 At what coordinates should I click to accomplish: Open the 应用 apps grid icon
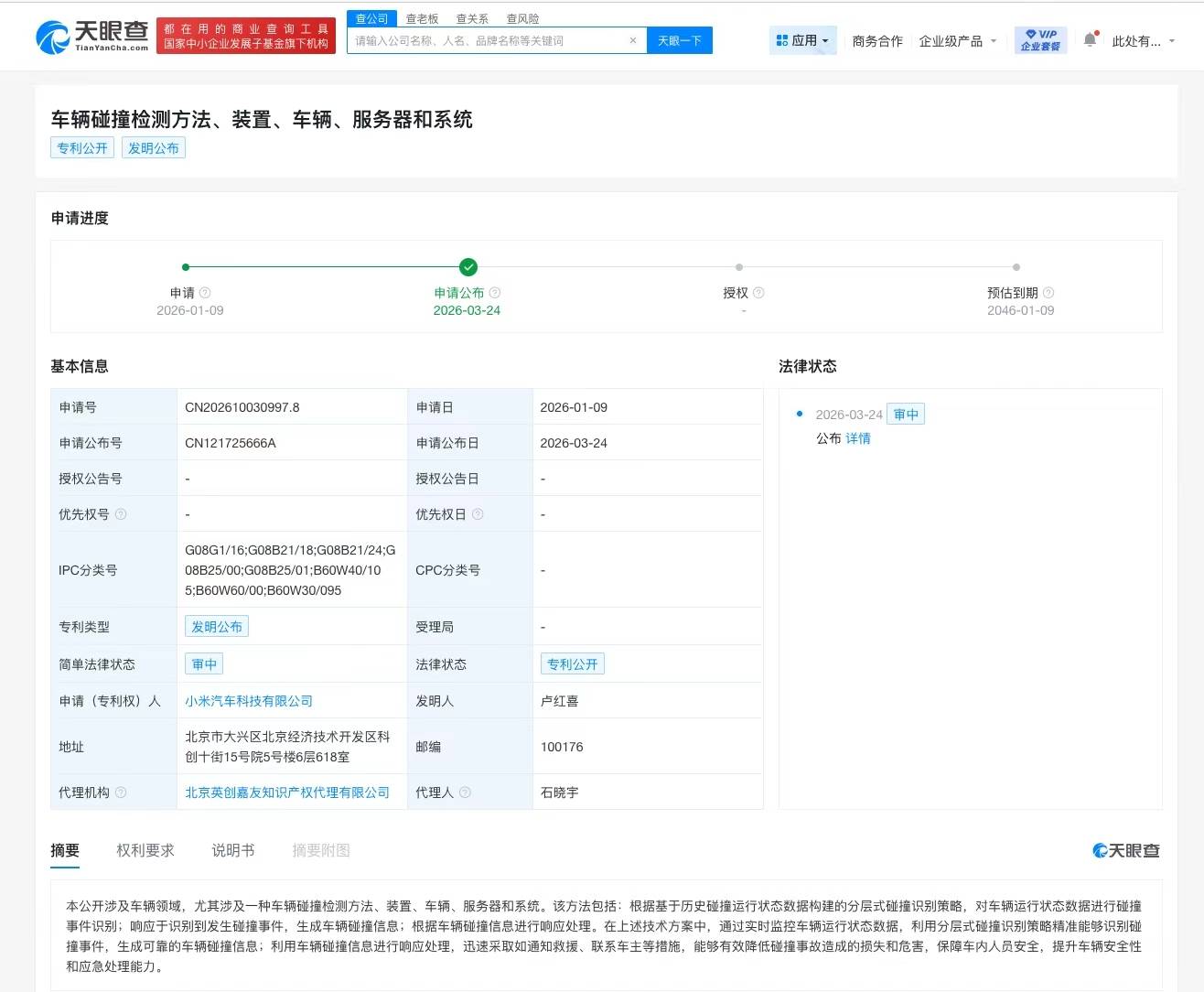coord(781,39)
